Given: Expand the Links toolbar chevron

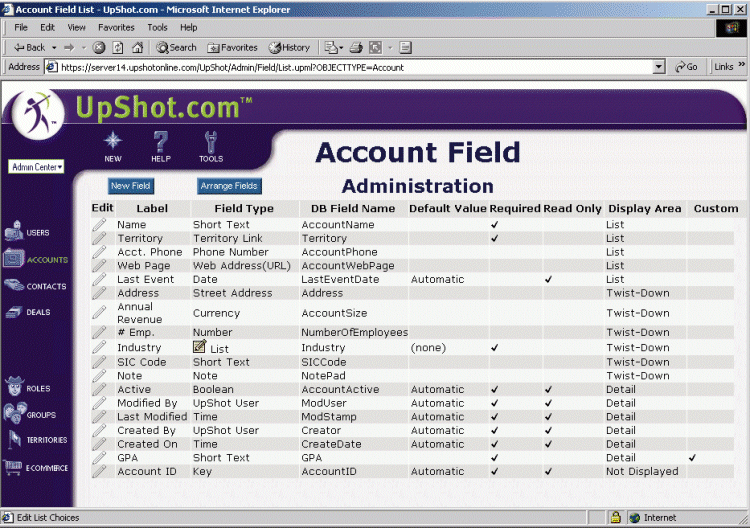Looking at the screenshot, I should pos(741,65).
